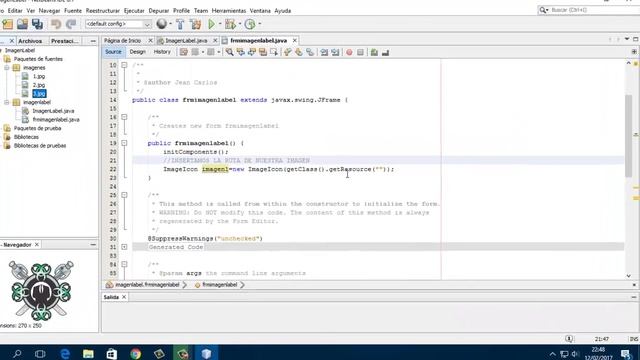Viewport: 640px width, 360px height.
Task: Start macro recording red circle icon
Action: [349, 52]
